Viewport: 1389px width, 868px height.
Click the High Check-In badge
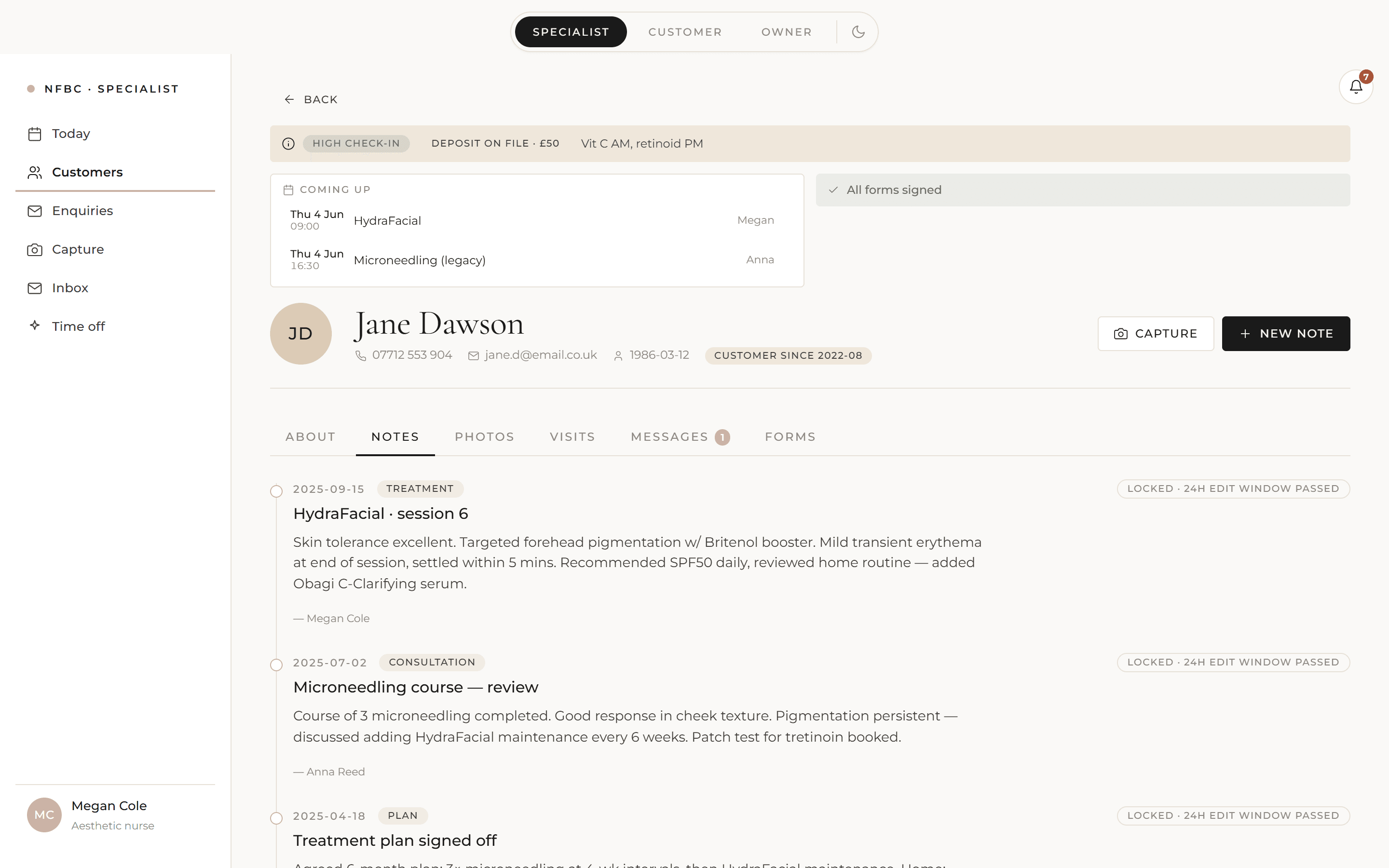(356, 144)
